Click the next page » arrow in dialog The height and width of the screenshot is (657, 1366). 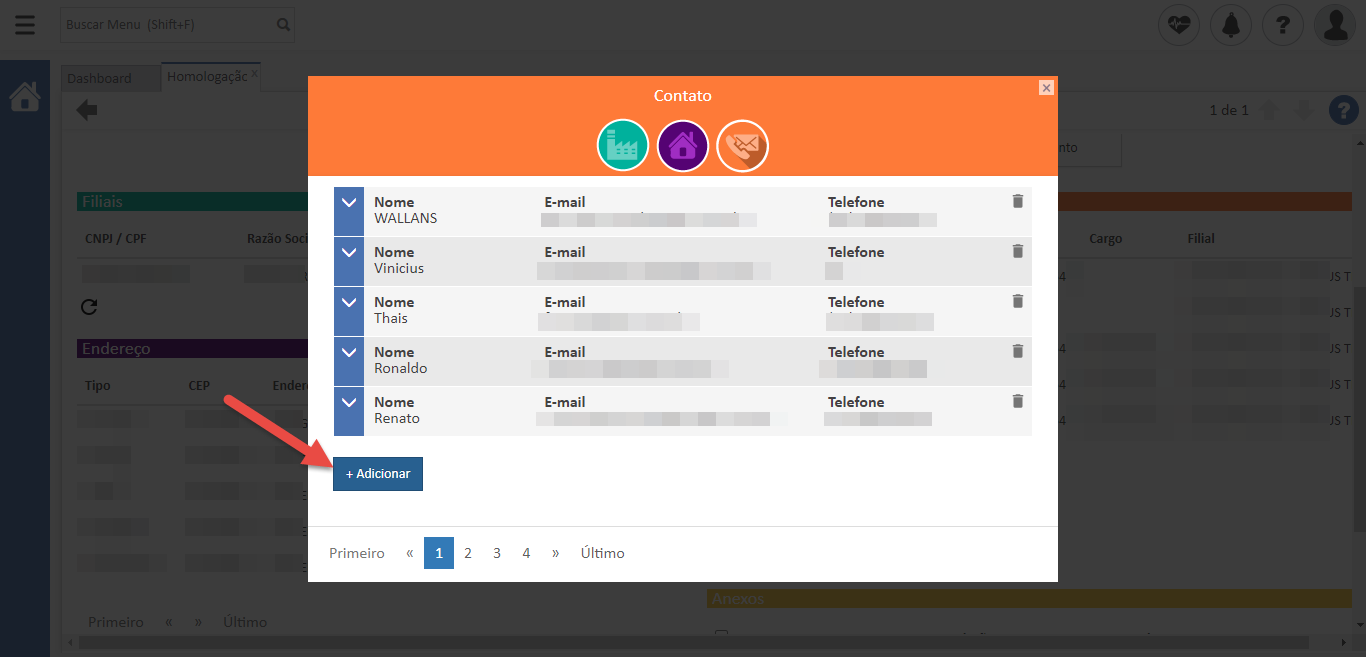pos(555,553)
